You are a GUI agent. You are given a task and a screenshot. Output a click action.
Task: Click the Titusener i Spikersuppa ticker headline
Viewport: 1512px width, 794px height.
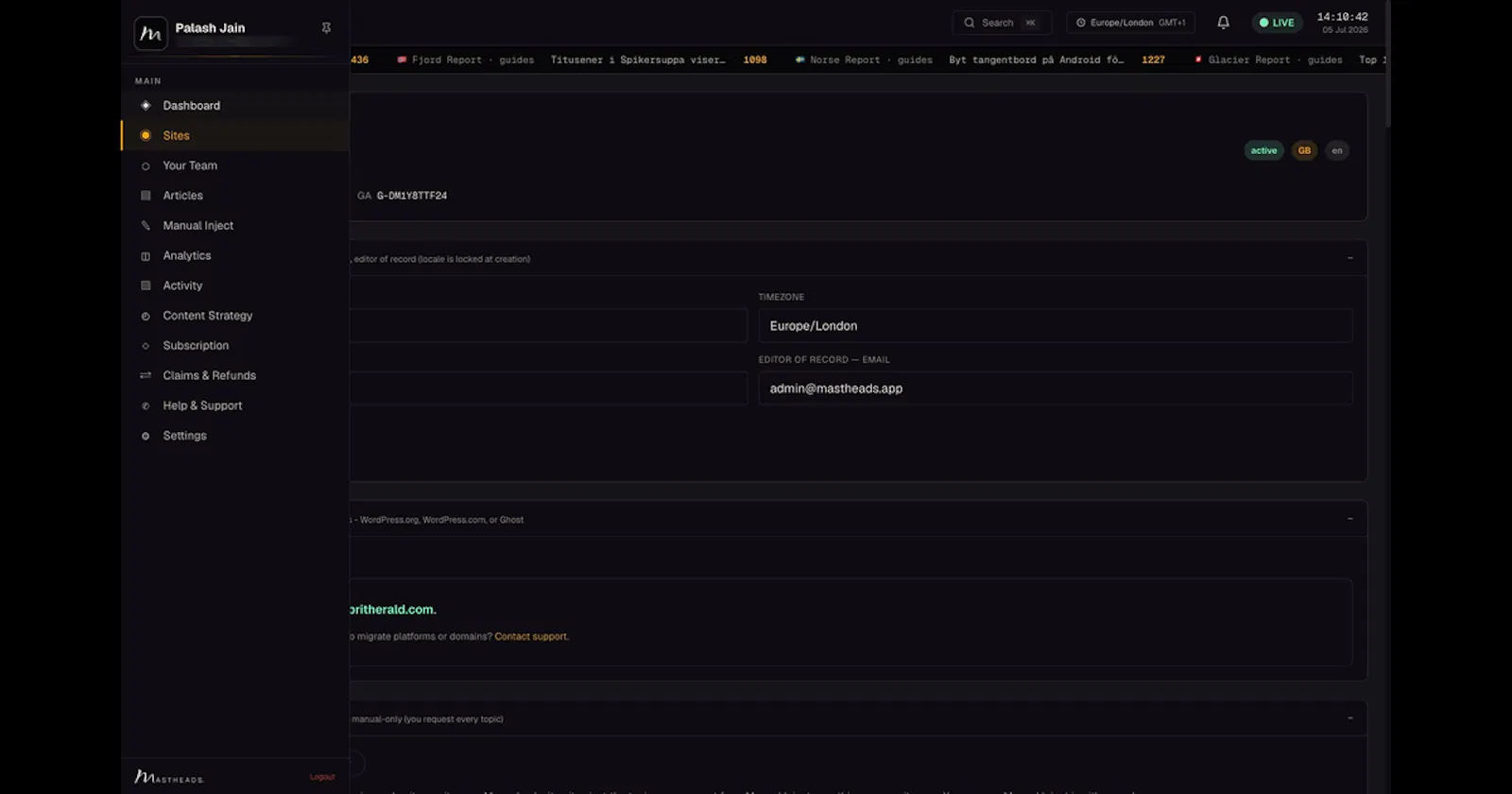click(638, 60)
